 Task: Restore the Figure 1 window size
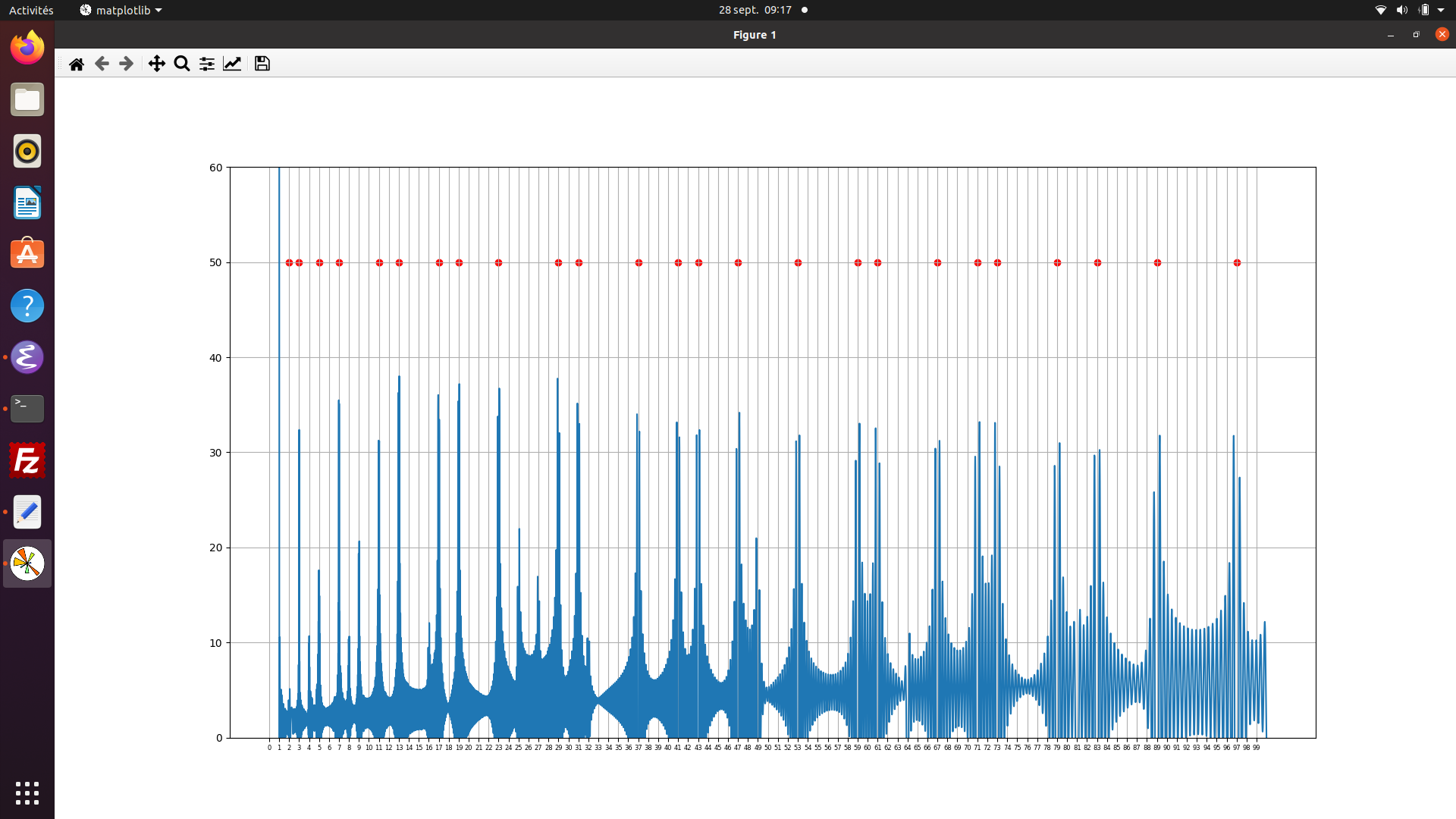(x=1416, y=35)
